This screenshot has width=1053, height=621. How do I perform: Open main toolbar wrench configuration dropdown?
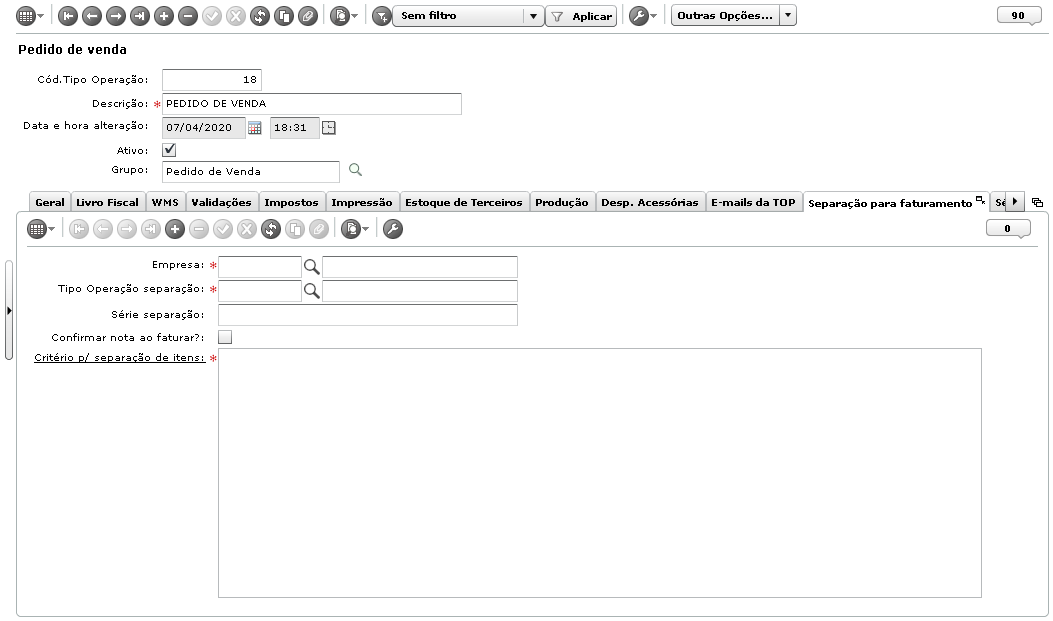click(x=643, y=16)
